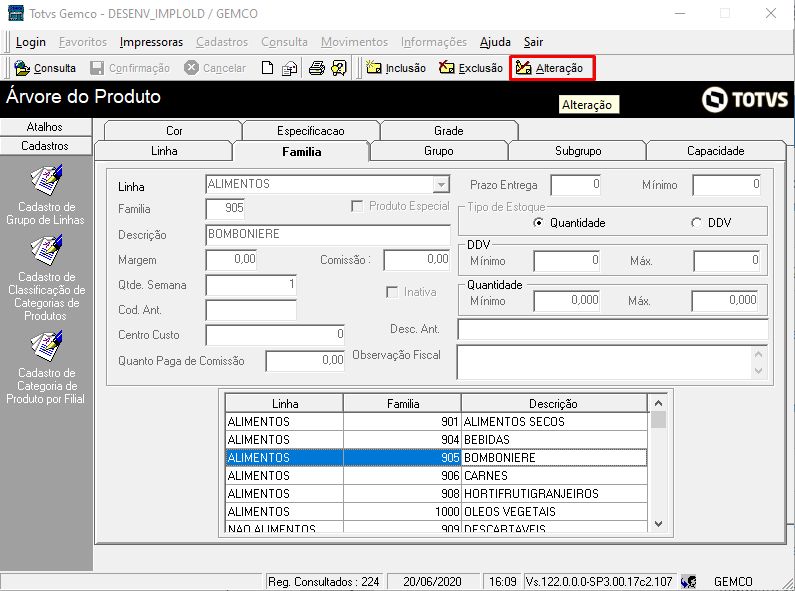This screenshot has width=795, height=591.
Task: Open the Login menu
Action: point(30,42)
